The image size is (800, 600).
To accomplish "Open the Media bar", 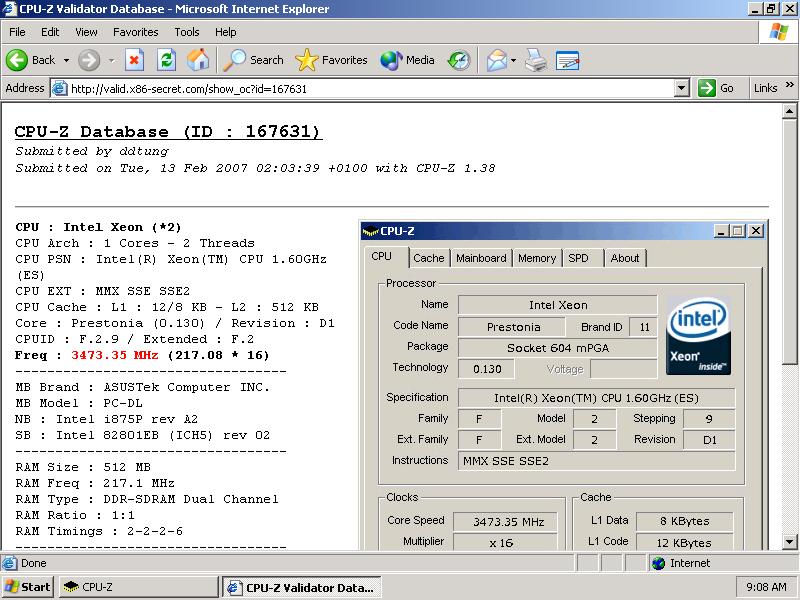I will 407,60.
